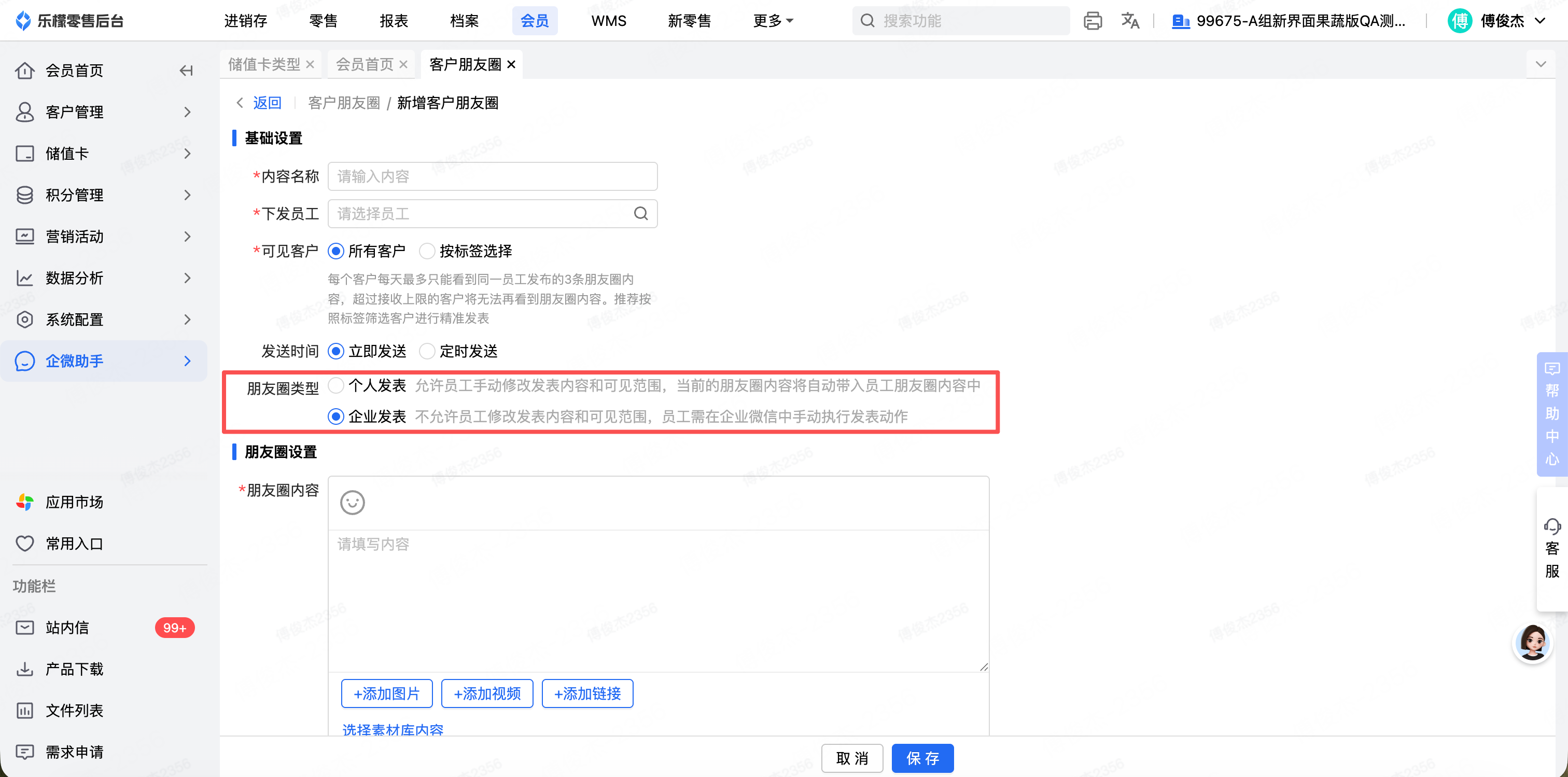
Task: Choose the 定时发送 radio option
Action: [x=427, y=351]
